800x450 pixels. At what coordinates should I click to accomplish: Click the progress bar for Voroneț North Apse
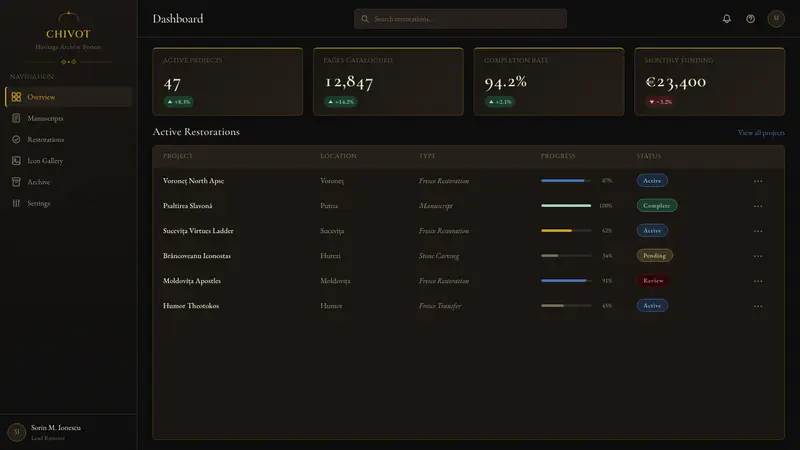pos(566,181)
